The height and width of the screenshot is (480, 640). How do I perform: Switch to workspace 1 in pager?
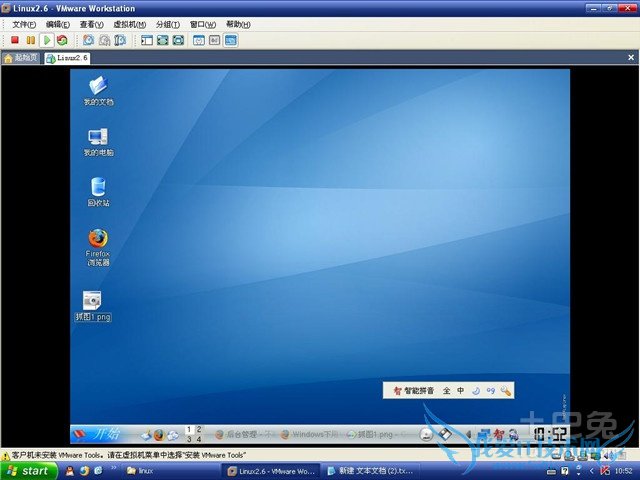coord(189,429)
